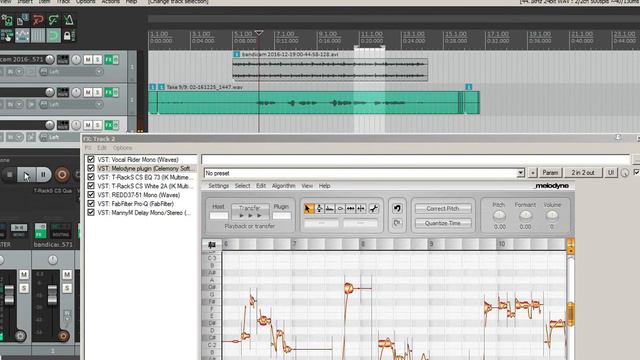Click the Melodyne Formant knob

click(x=525, y=216)
